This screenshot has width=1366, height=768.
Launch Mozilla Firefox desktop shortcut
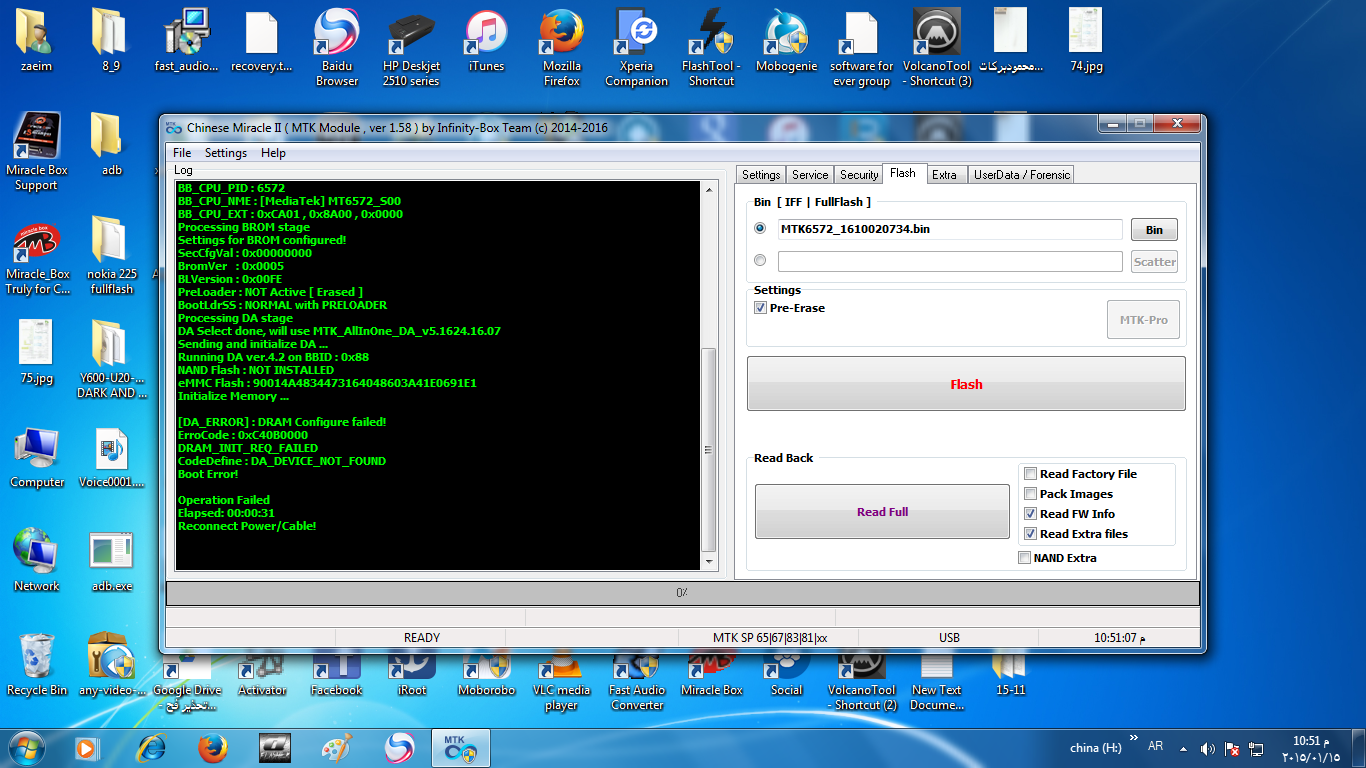(561, 48)
